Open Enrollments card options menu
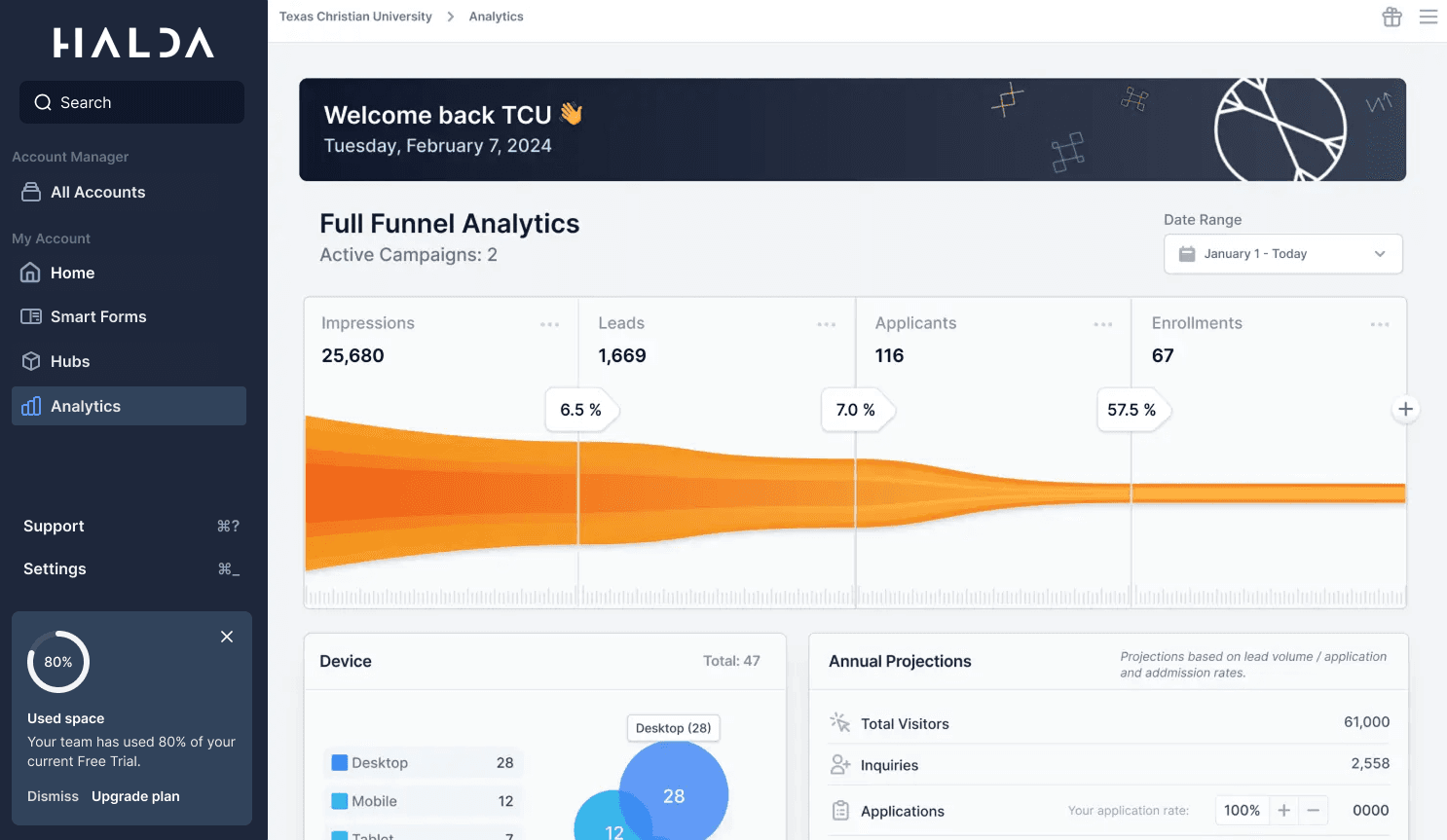1447x840 pixels. (1380, 324)
